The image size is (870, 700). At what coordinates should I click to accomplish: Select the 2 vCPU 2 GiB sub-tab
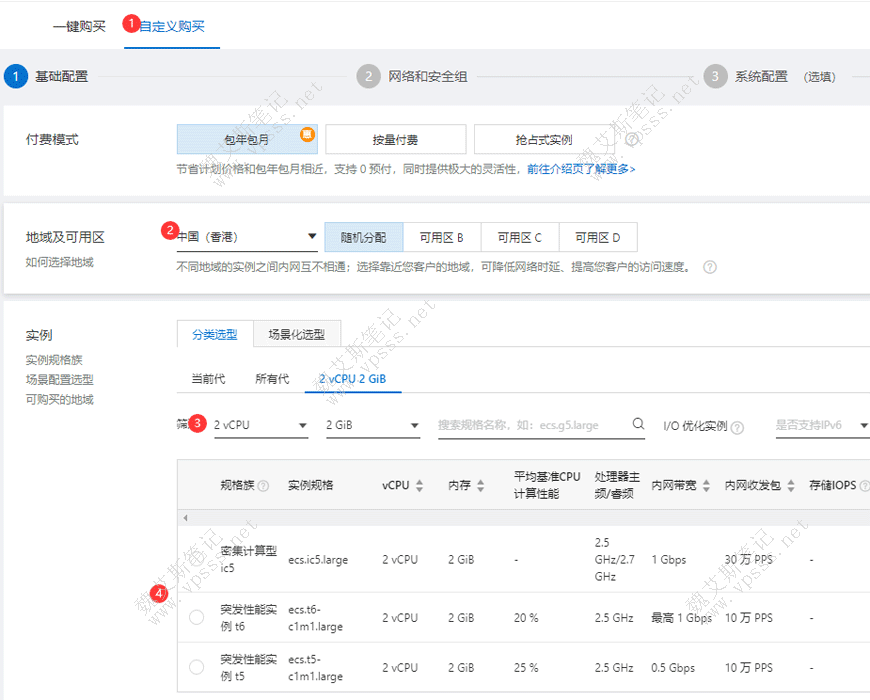point(353,379)
